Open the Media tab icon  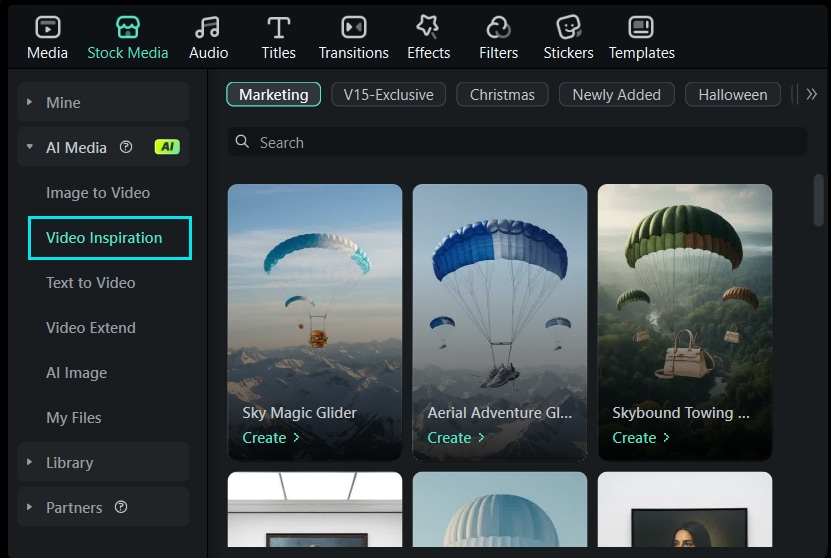[x=48, y=27]
